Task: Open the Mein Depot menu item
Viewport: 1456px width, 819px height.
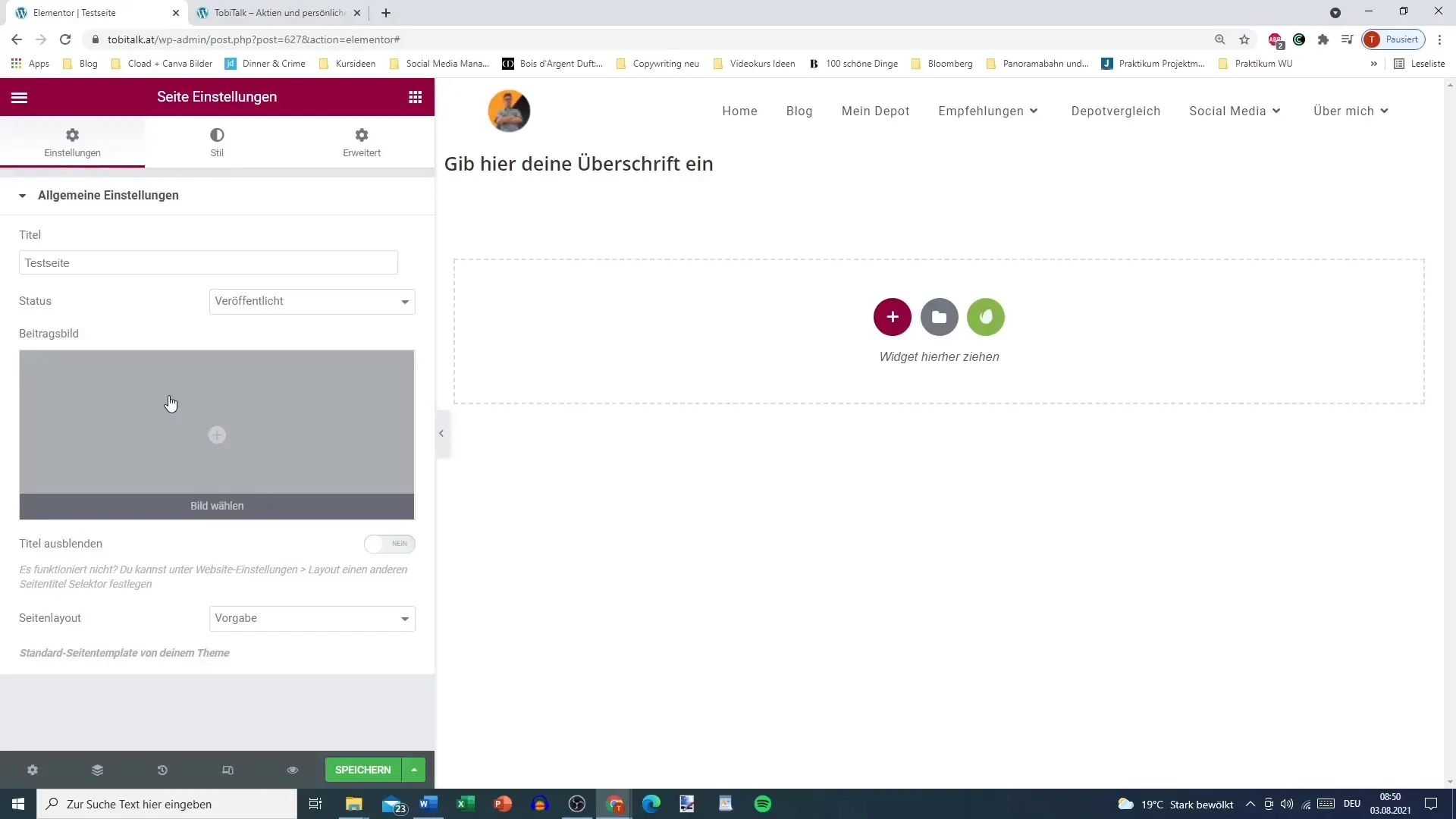Action: [x=875, y=111]
